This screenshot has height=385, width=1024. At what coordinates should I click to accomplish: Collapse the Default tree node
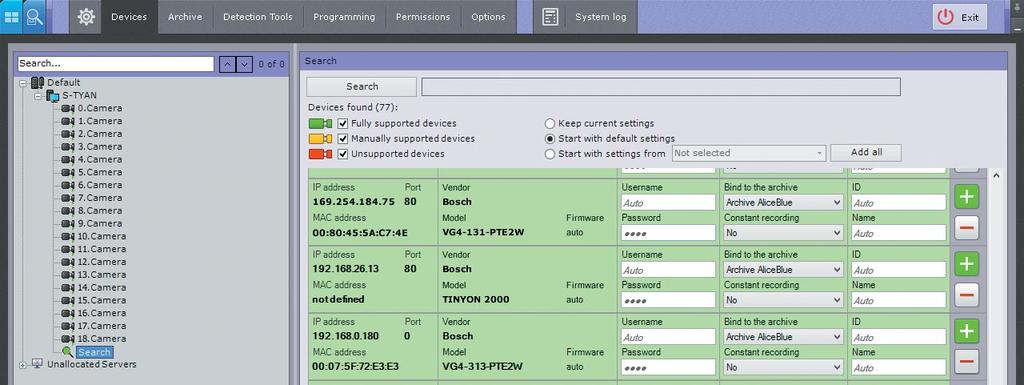click(x=23, y=83)
